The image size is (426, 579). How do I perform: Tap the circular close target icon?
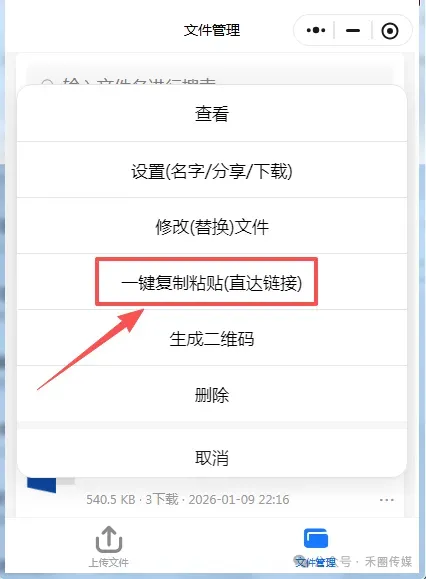[x=390, y=31]
